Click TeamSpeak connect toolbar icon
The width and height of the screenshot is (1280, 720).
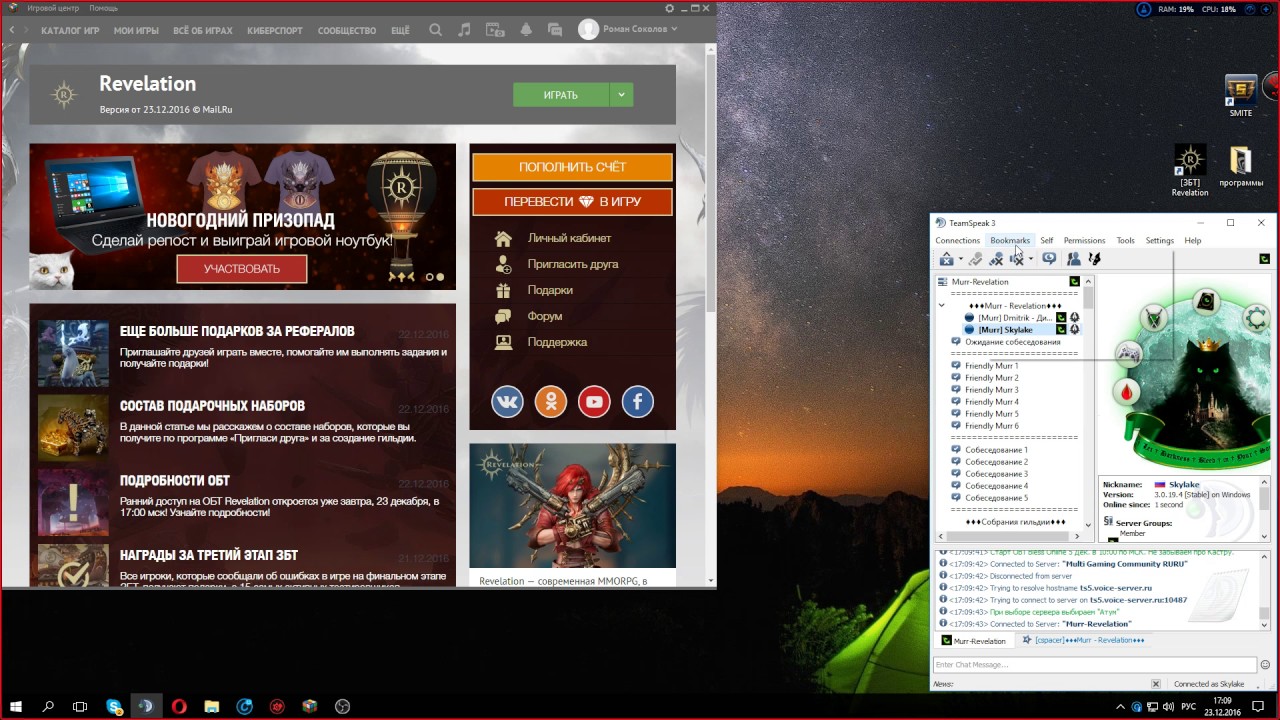point(946,259)
